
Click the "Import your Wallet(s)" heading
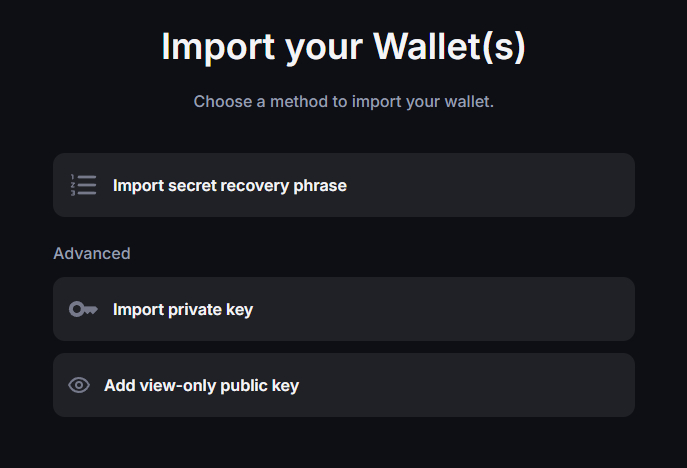point(343,48)
